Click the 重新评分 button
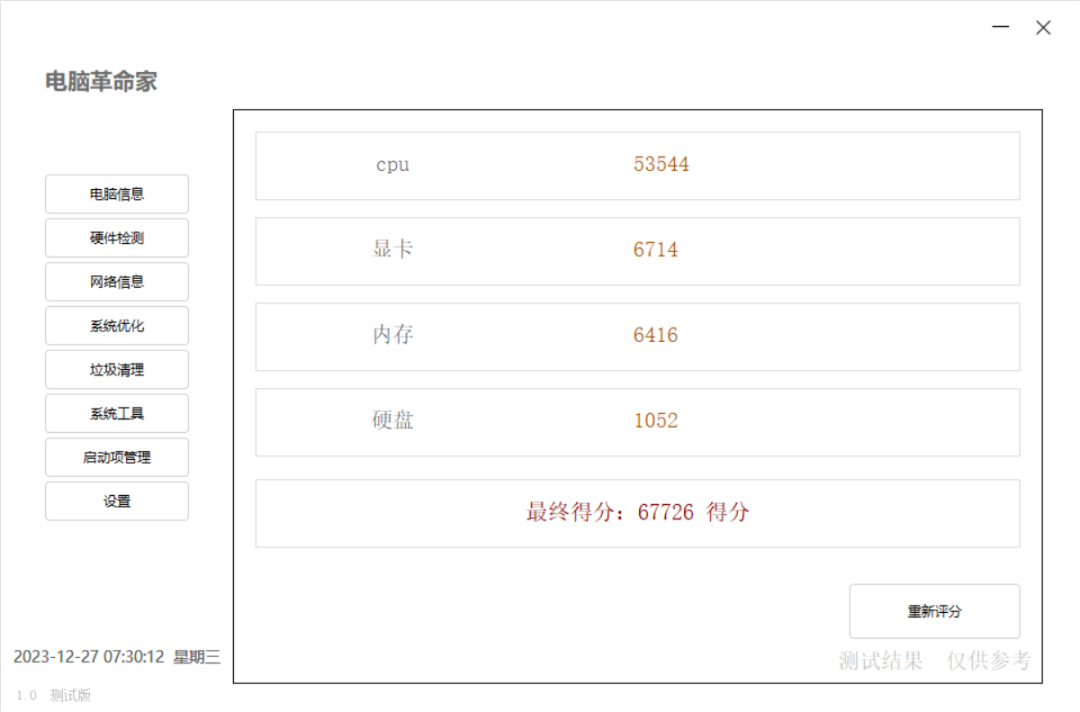The image size is (1080, 712). pos(934,611)
